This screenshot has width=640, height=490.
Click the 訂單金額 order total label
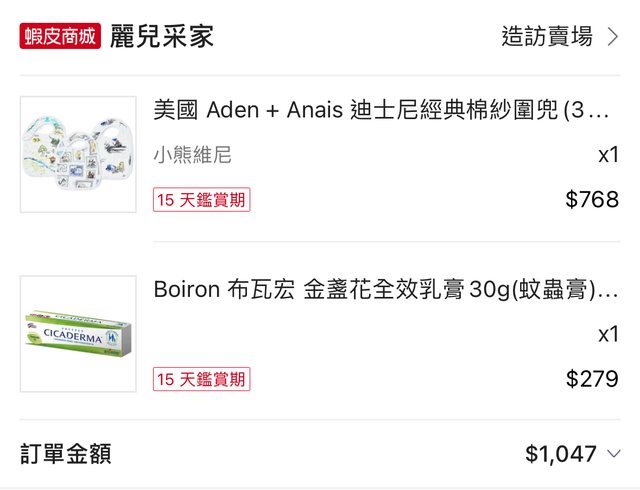tap(65, 454)
